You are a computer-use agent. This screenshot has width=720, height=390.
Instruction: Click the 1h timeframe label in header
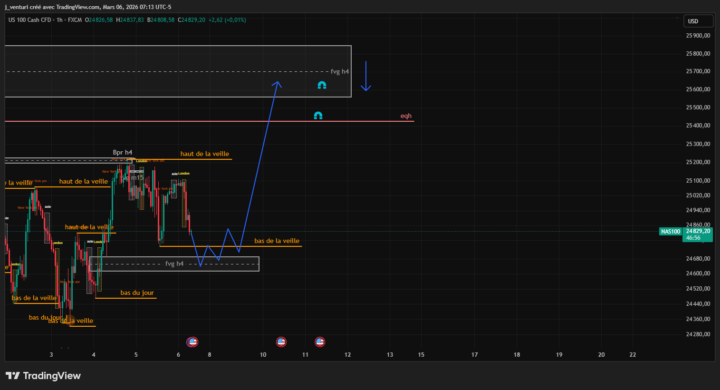coord(59,20)
